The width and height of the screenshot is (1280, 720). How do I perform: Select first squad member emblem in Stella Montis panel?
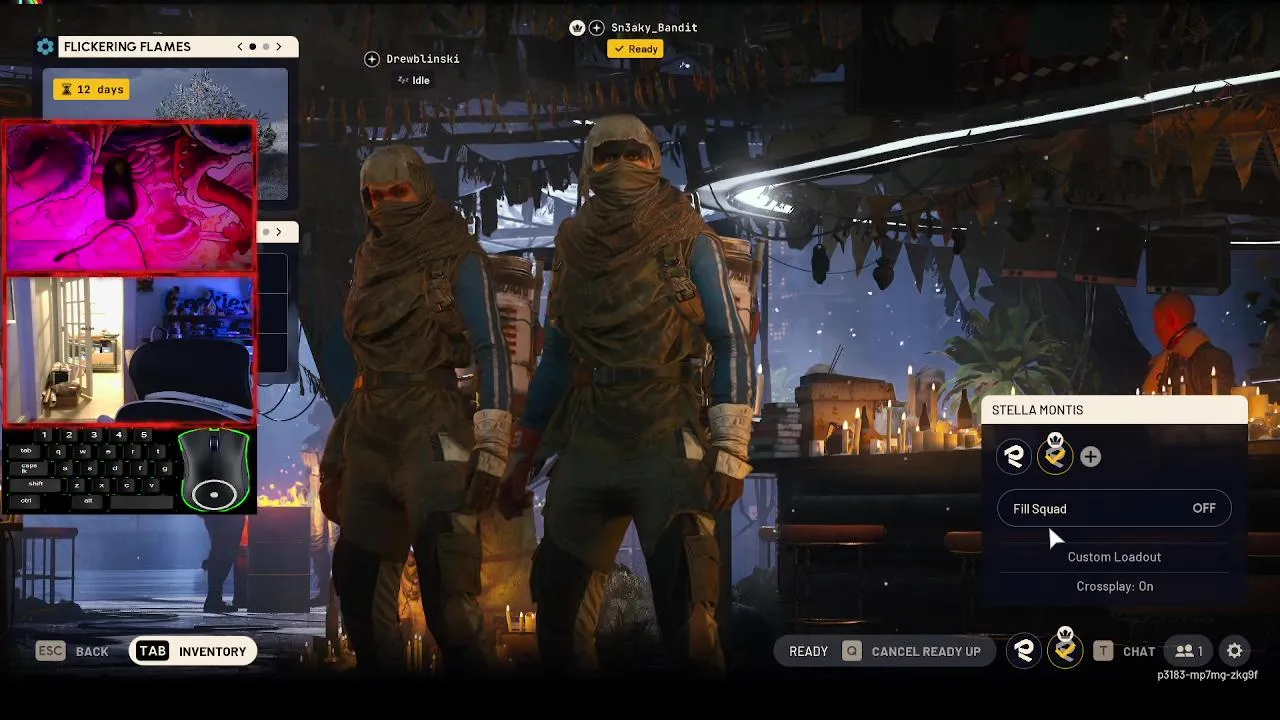coord(1014,457)
